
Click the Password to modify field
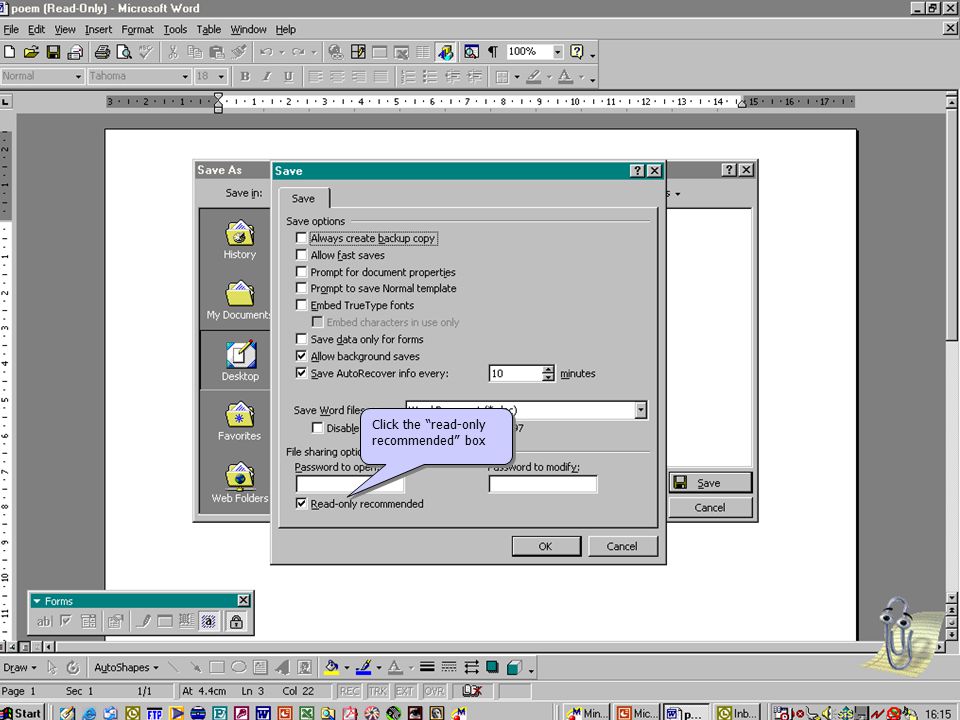pyautogui.click(x=542, y=484)
